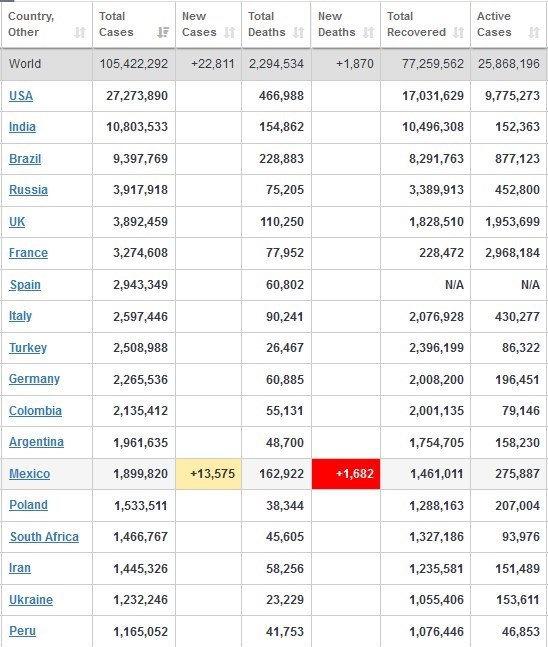Select the World total cases cell

(x=134, y=64)
